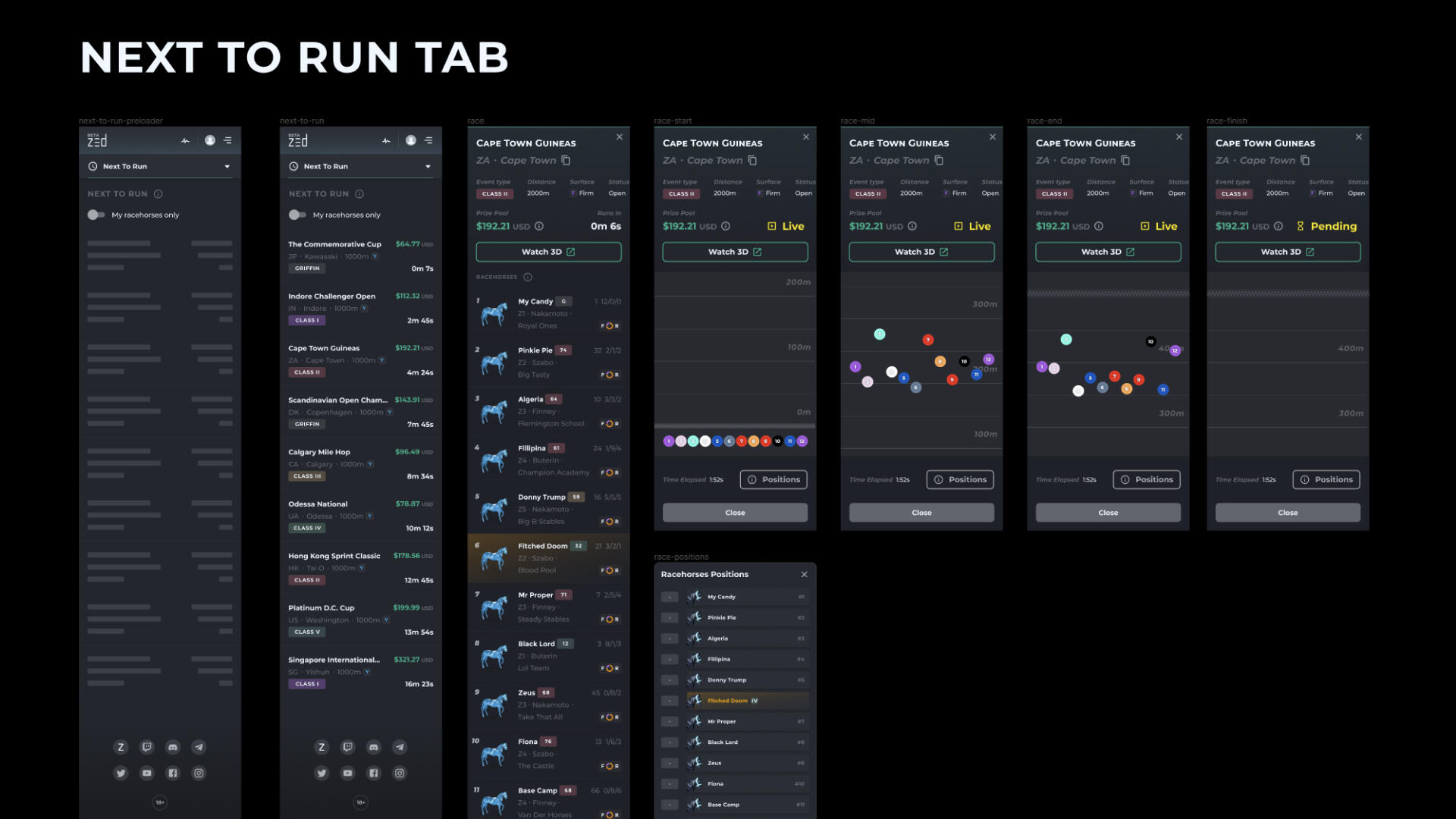Screen dimensions: 1456x819
Task: Open profile avatar in next-to-run panel header
Action: pyautogui.click(x=410, y=140)
